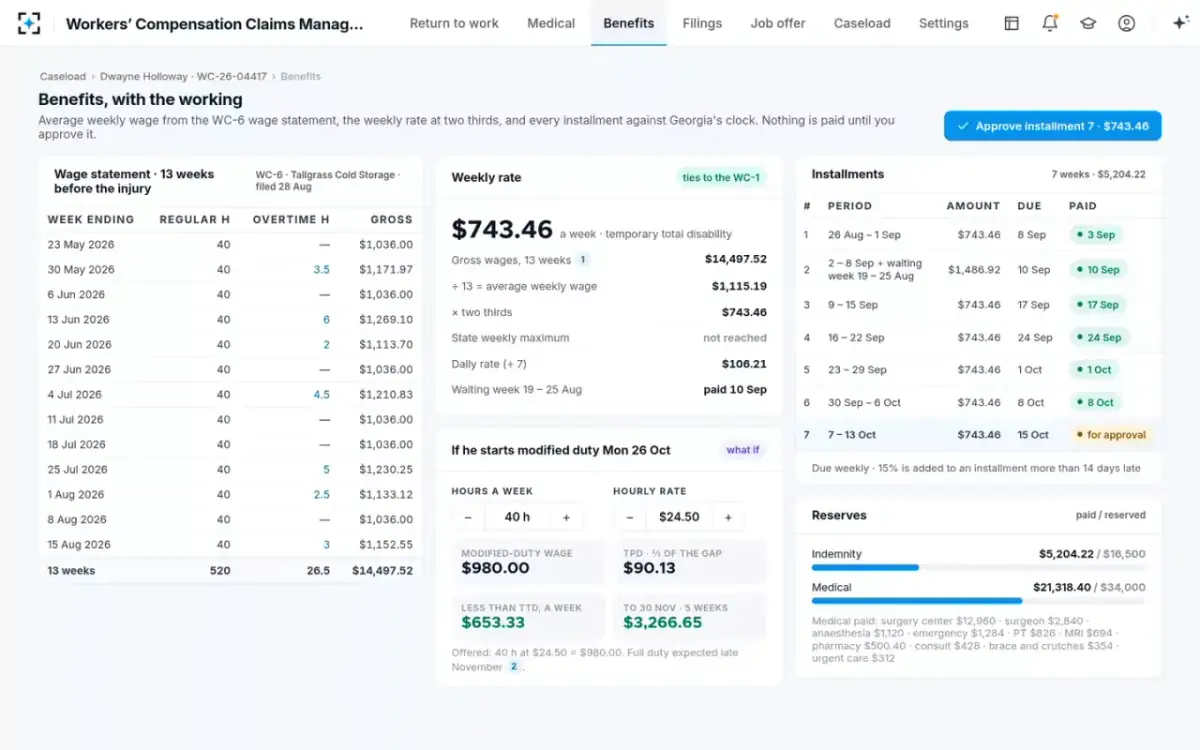
Task: Click the 40 h hours field
Action: pos(517,517)
